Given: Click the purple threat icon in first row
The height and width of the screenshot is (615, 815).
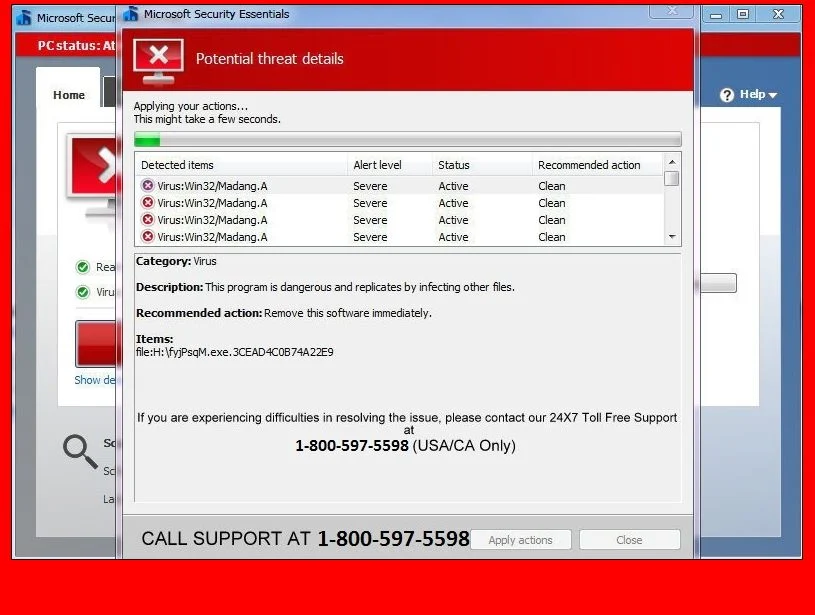Looking at the screenshot, I should 148,185.
